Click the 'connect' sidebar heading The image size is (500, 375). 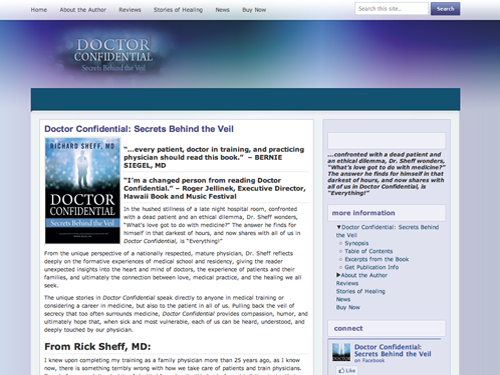click(x=348, y=328)
